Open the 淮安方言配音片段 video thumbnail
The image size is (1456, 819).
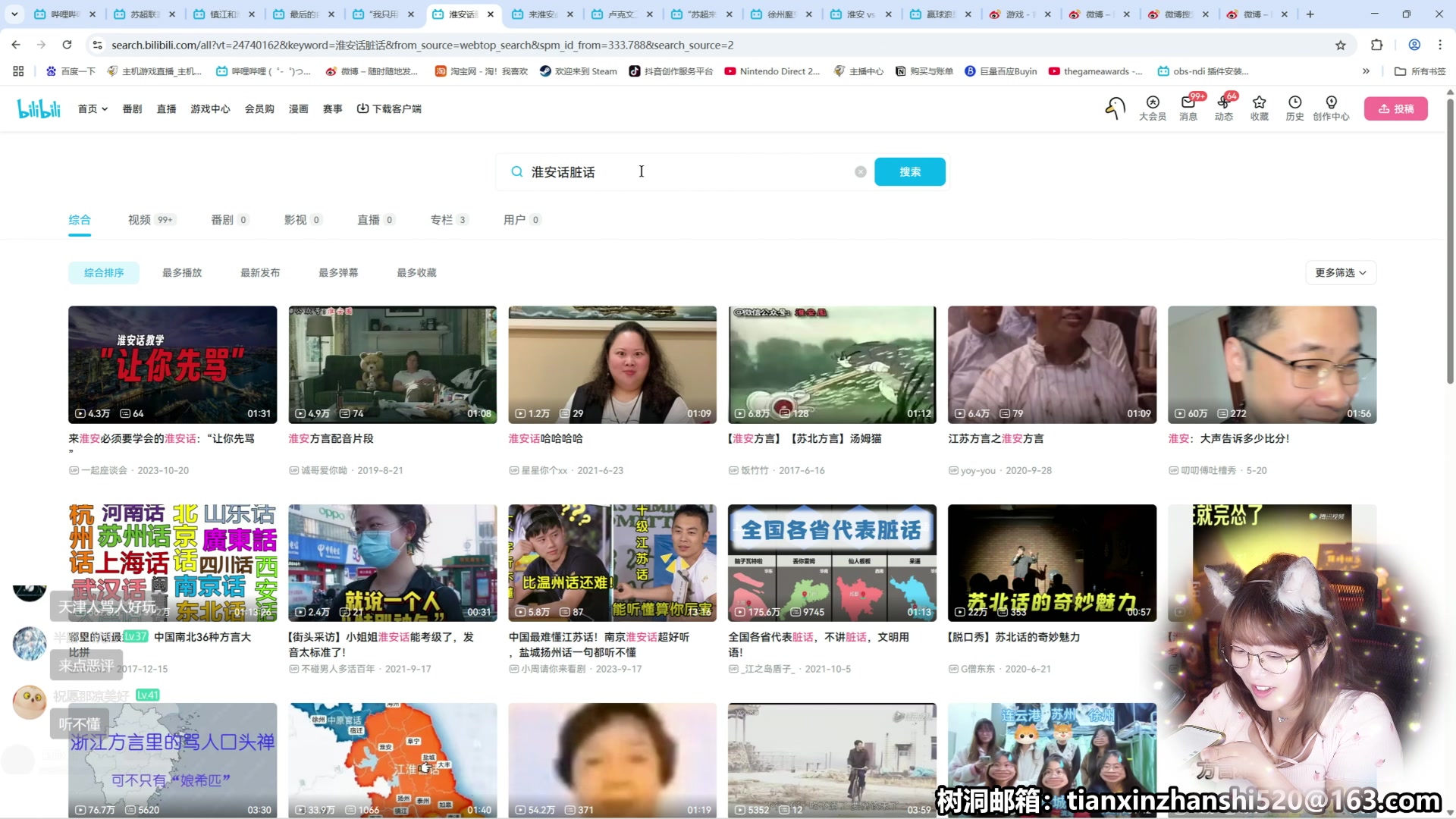click(392, 365)
